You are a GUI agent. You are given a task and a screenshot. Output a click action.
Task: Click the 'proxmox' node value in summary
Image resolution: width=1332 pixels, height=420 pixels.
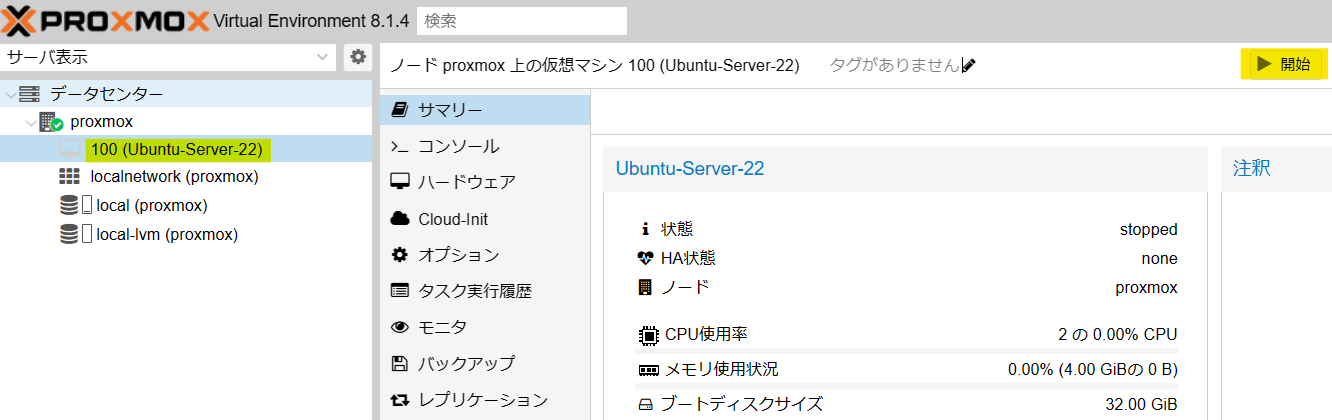click(x=1147, y=287)
